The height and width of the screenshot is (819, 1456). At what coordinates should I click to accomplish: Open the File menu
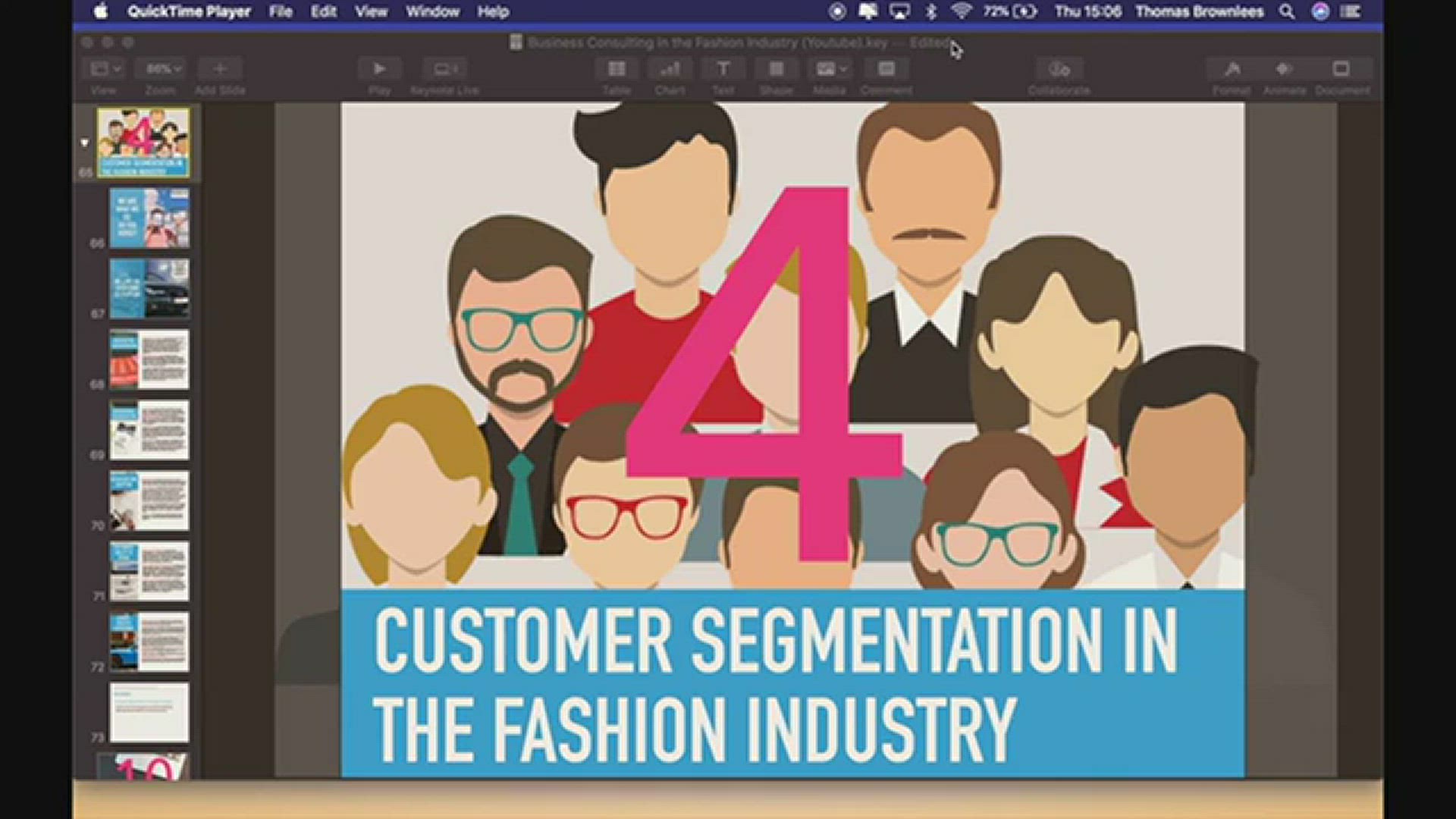[x=280, y=11]
